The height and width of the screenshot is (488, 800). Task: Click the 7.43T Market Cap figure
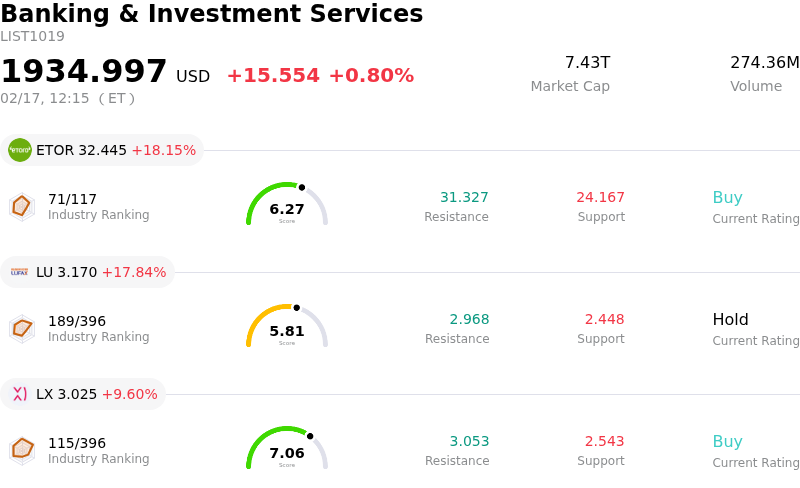point(587,63)
